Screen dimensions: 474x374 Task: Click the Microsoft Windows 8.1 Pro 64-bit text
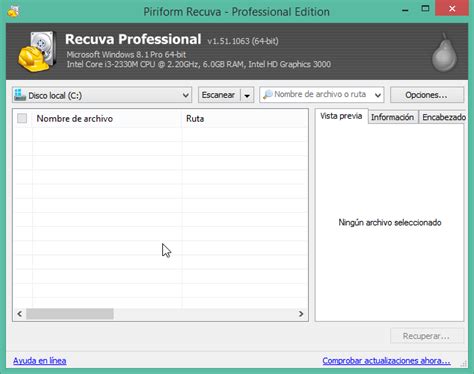coord(126,55)
